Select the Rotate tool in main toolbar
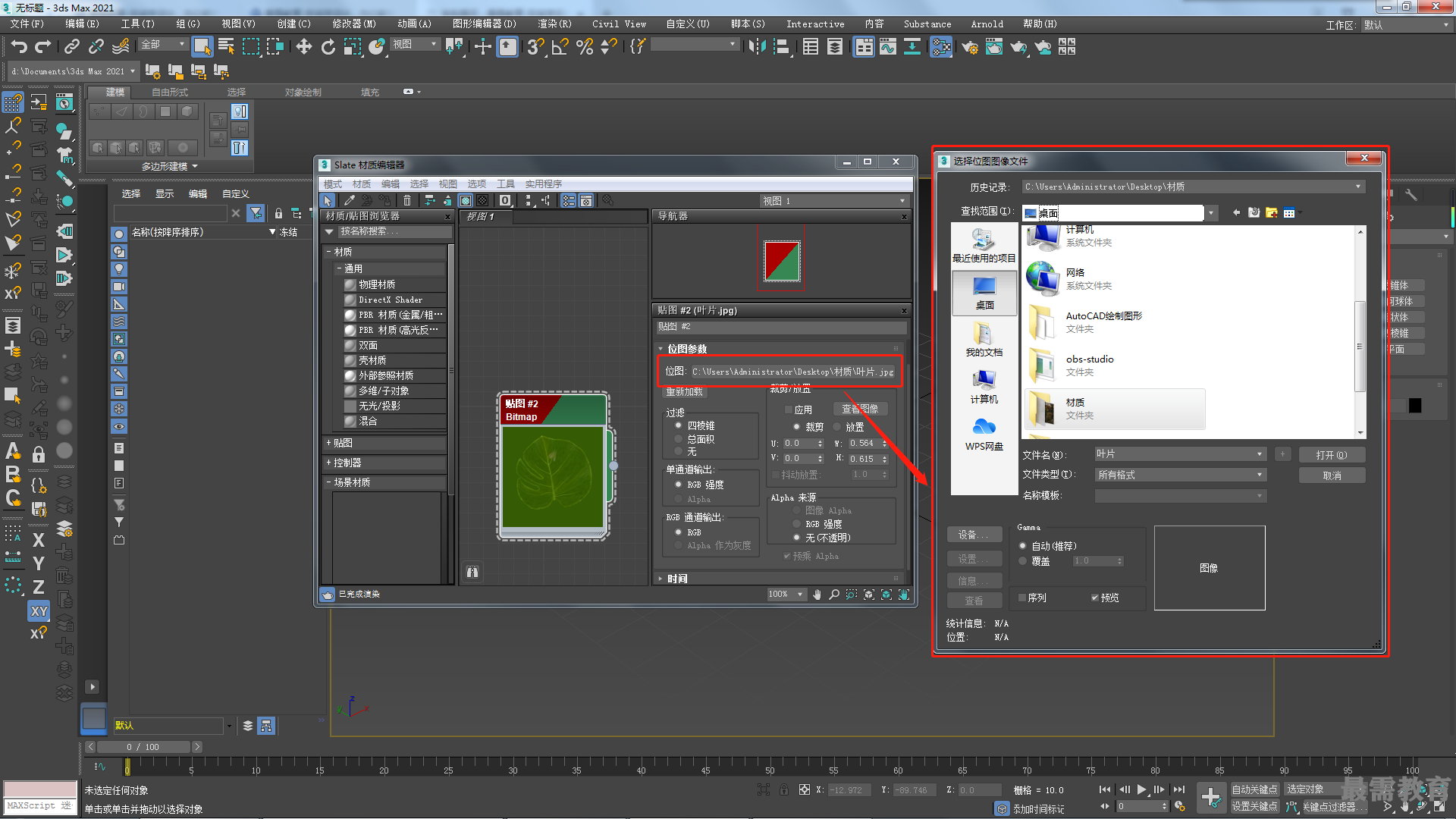This screenshot has height=819, width=1456. (x=328, y=47)
